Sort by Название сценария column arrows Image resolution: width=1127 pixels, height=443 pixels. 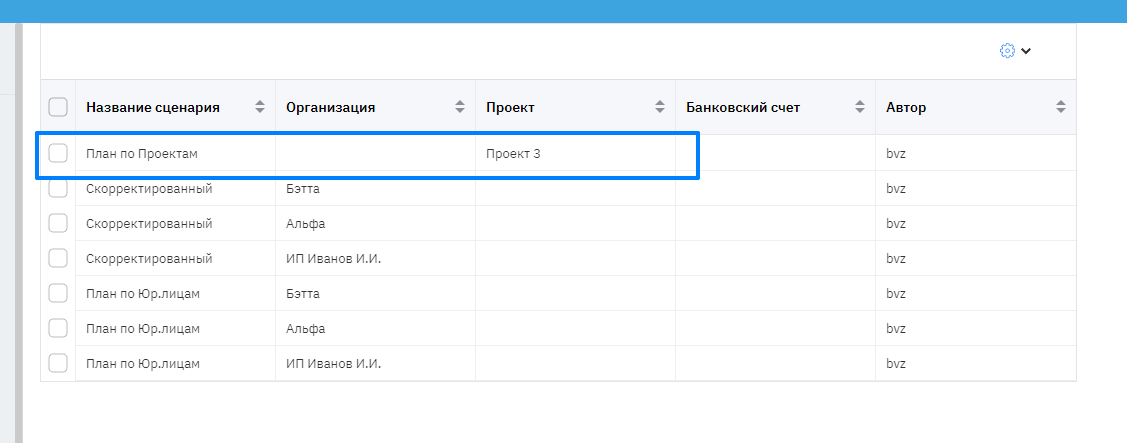coord(260,107)
